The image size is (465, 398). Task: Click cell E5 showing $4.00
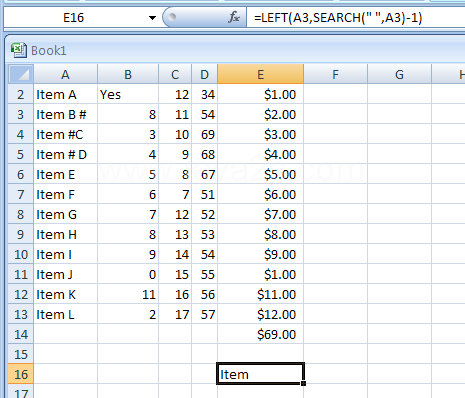coord(260,154)
